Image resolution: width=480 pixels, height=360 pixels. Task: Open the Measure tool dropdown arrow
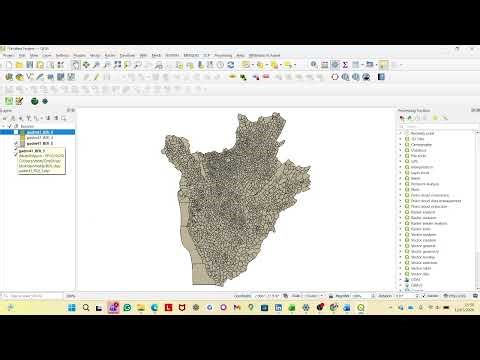pos(376,65)
